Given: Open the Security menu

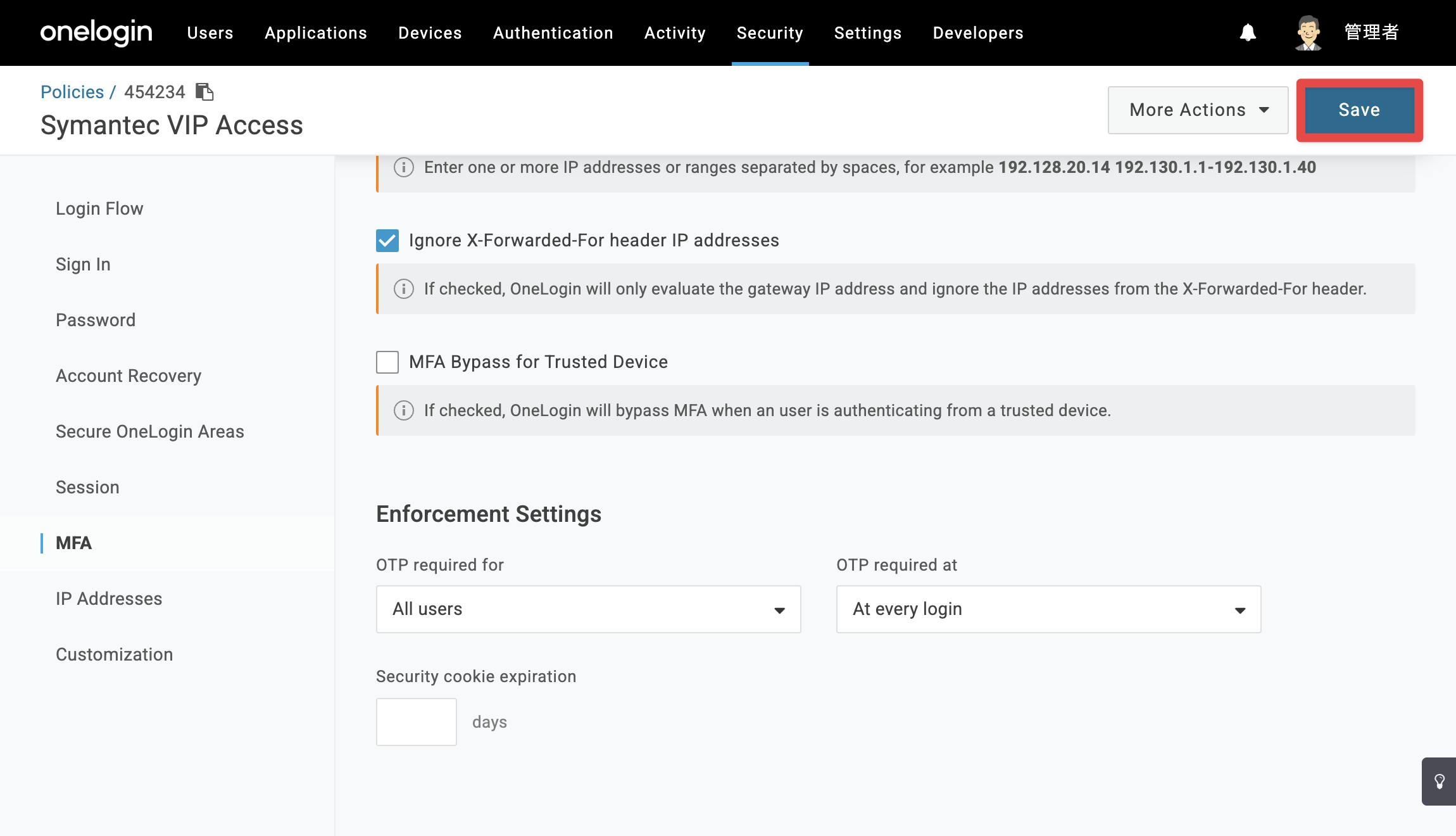Looking at the screenshot, I should (x=770, y=33).
